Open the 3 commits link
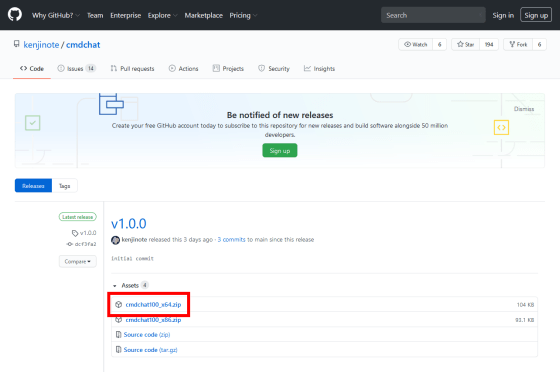This screenshot has width=560, height=372. (231, 240)
